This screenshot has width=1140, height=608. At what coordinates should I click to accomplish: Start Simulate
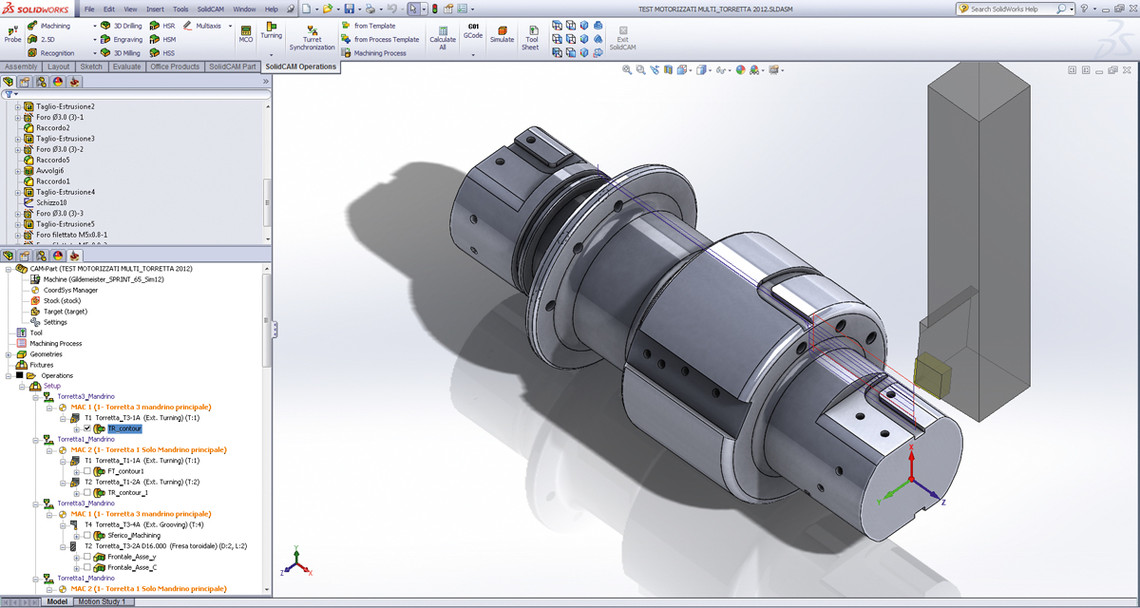pos(502,34)
